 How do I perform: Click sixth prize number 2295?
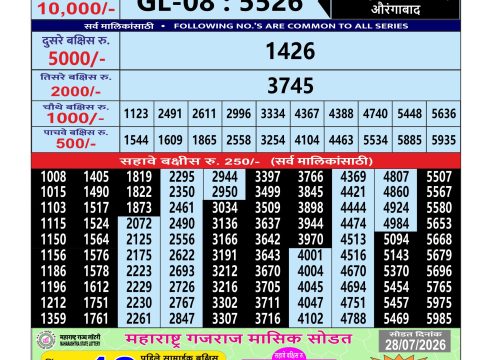[x=182, y=177]
